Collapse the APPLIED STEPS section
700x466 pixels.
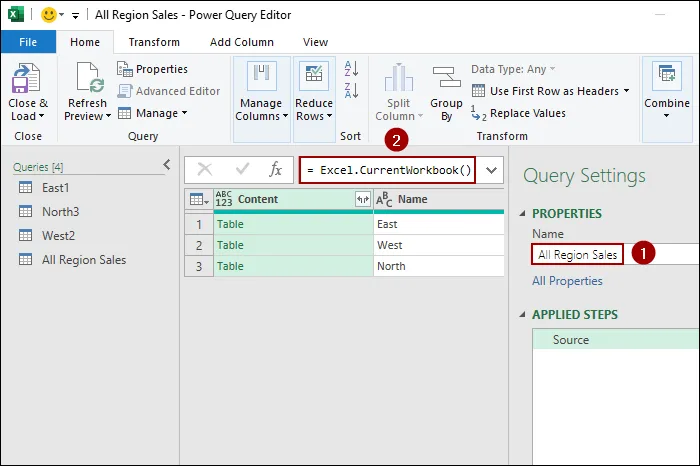522,315
